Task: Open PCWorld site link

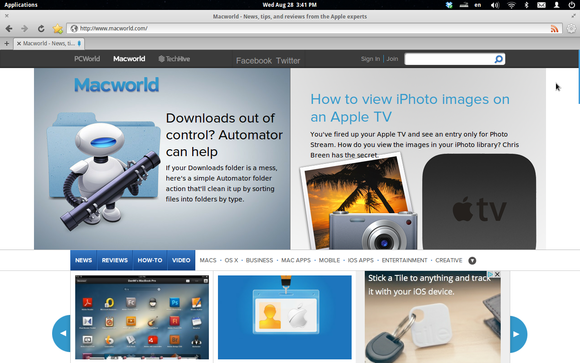Action: (87, 59)
